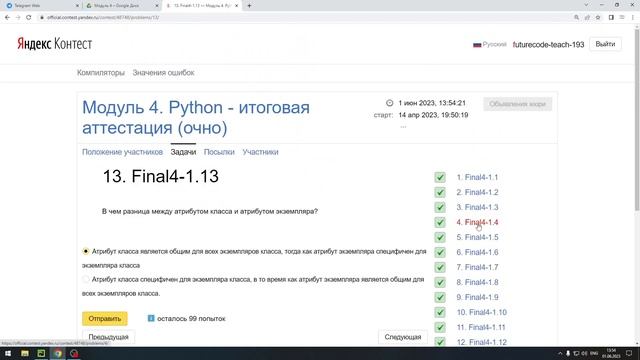The image size is (640, 360).
Task: Open the notification center icon
Action: [x=629, y=353]
